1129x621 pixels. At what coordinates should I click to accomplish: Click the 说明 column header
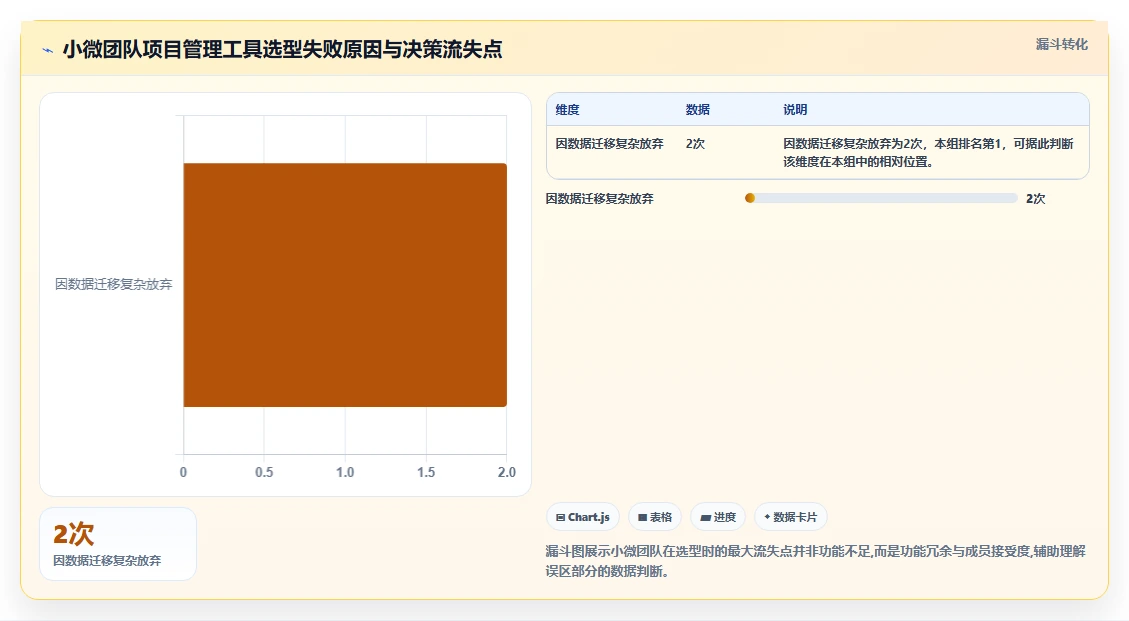point(795,110)
